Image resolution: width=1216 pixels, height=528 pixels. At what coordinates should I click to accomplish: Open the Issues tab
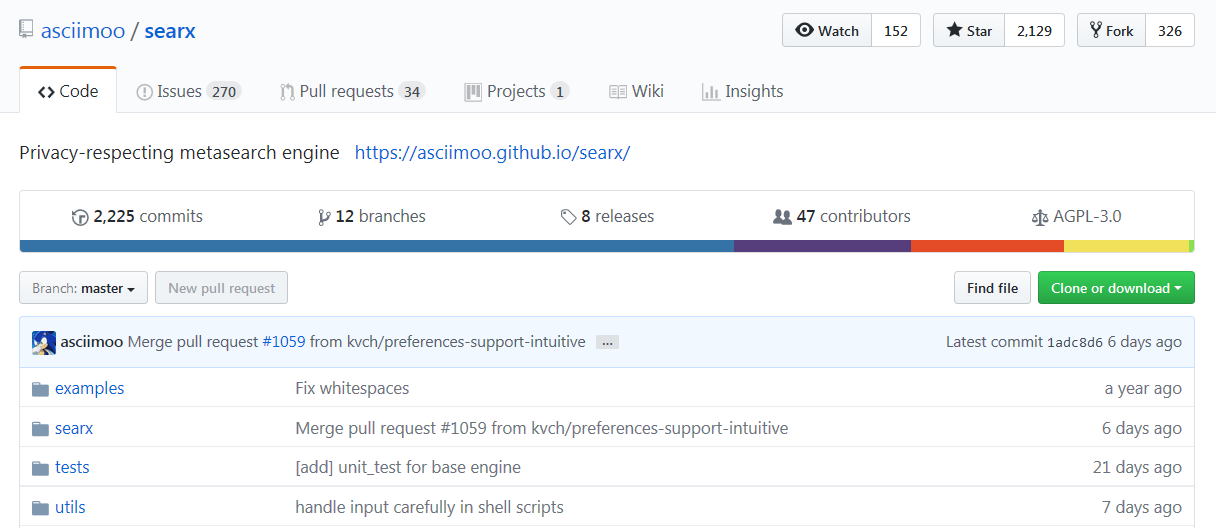(188, 91)
